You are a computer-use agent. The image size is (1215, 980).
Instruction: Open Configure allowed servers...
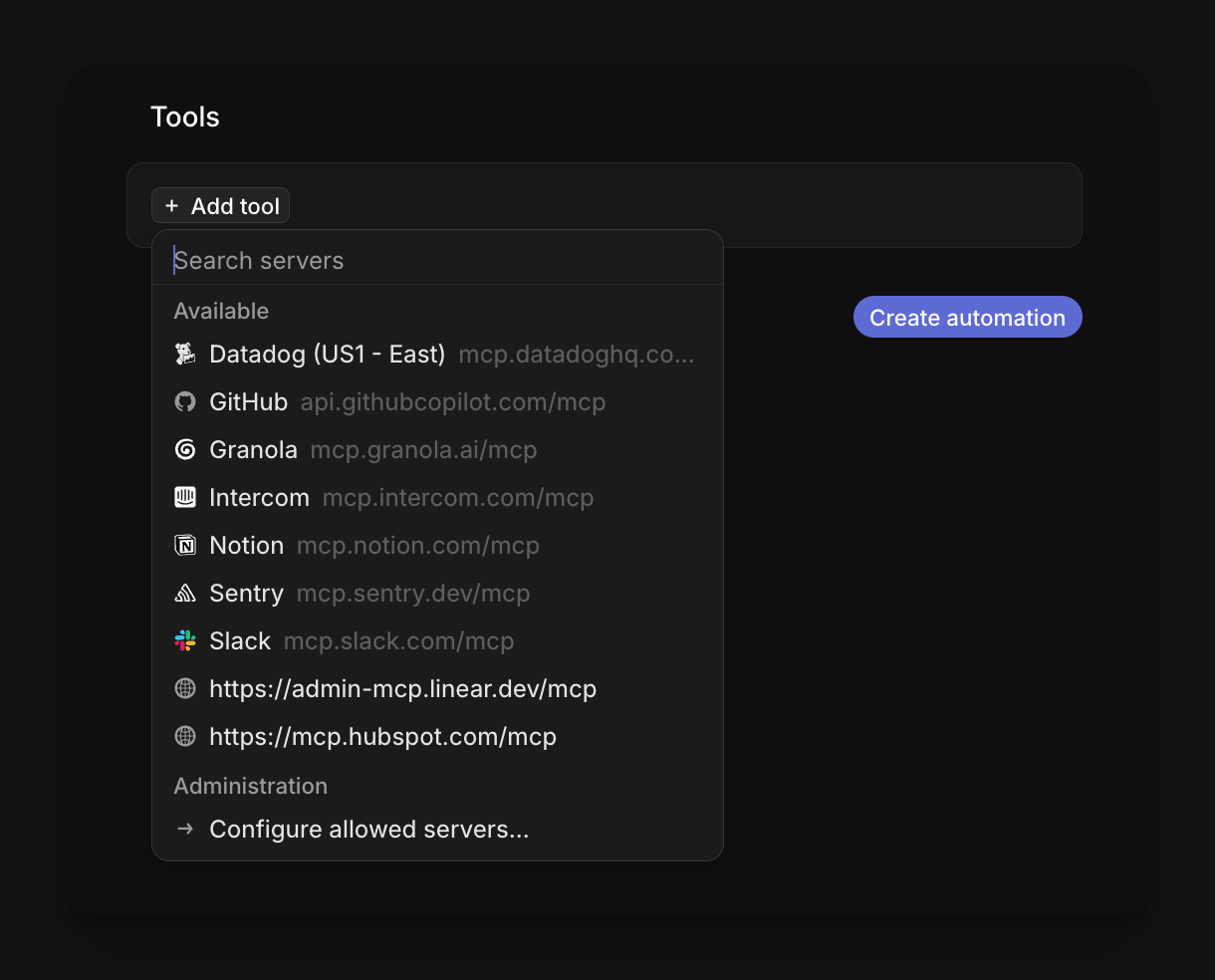pyautogui.click(x=437, y=830)
